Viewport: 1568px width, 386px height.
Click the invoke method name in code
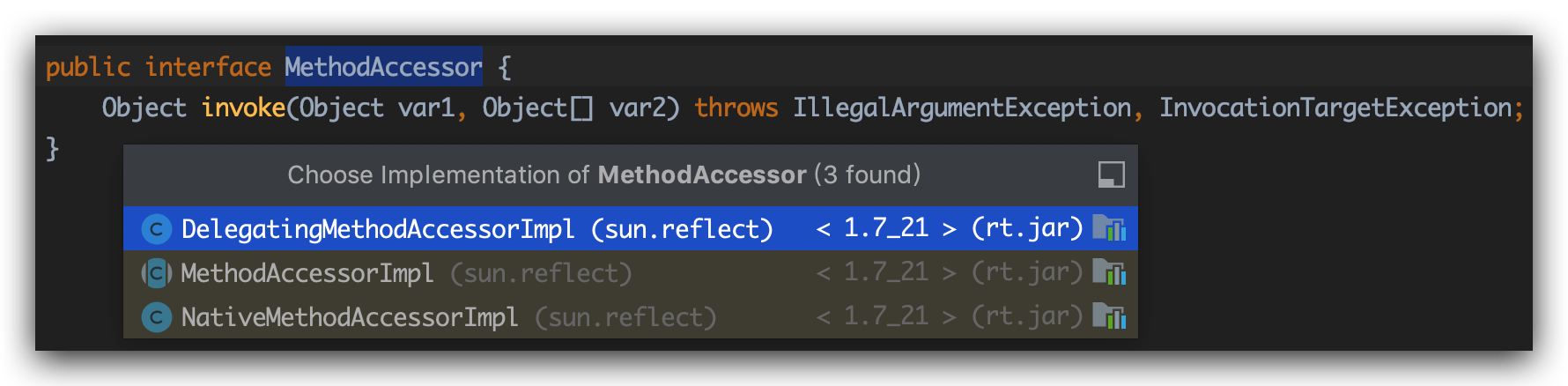pos(243,108)
